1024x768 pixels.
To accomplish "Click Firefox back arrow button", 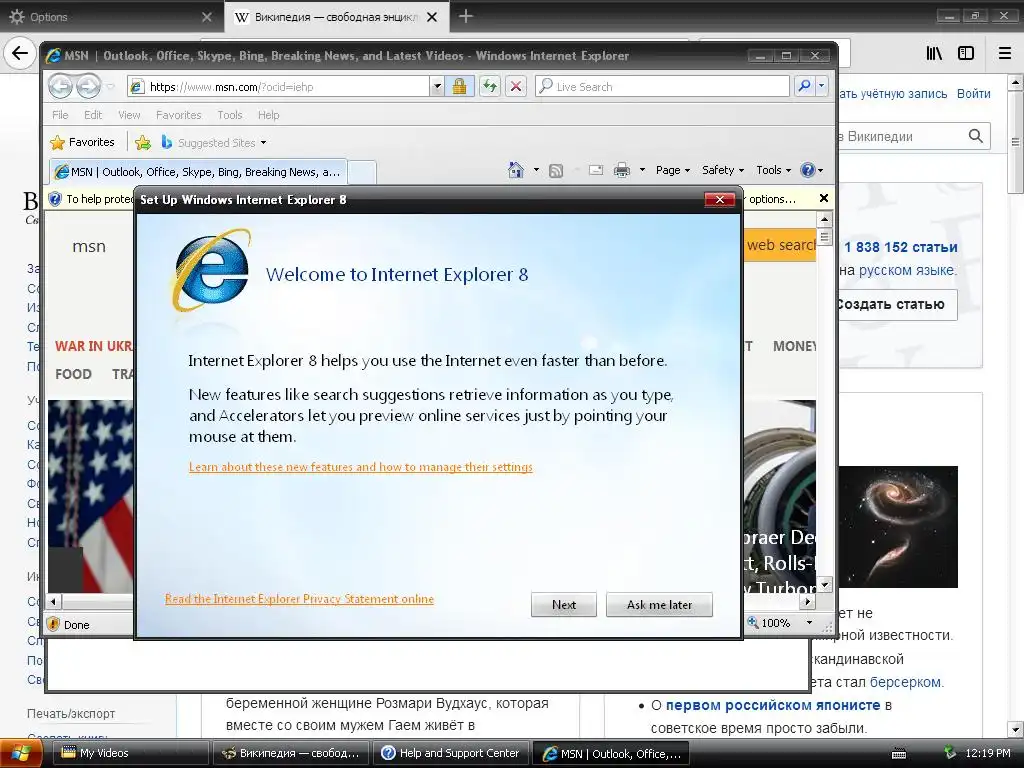I will pyautogui.click(x=20, y=53).
